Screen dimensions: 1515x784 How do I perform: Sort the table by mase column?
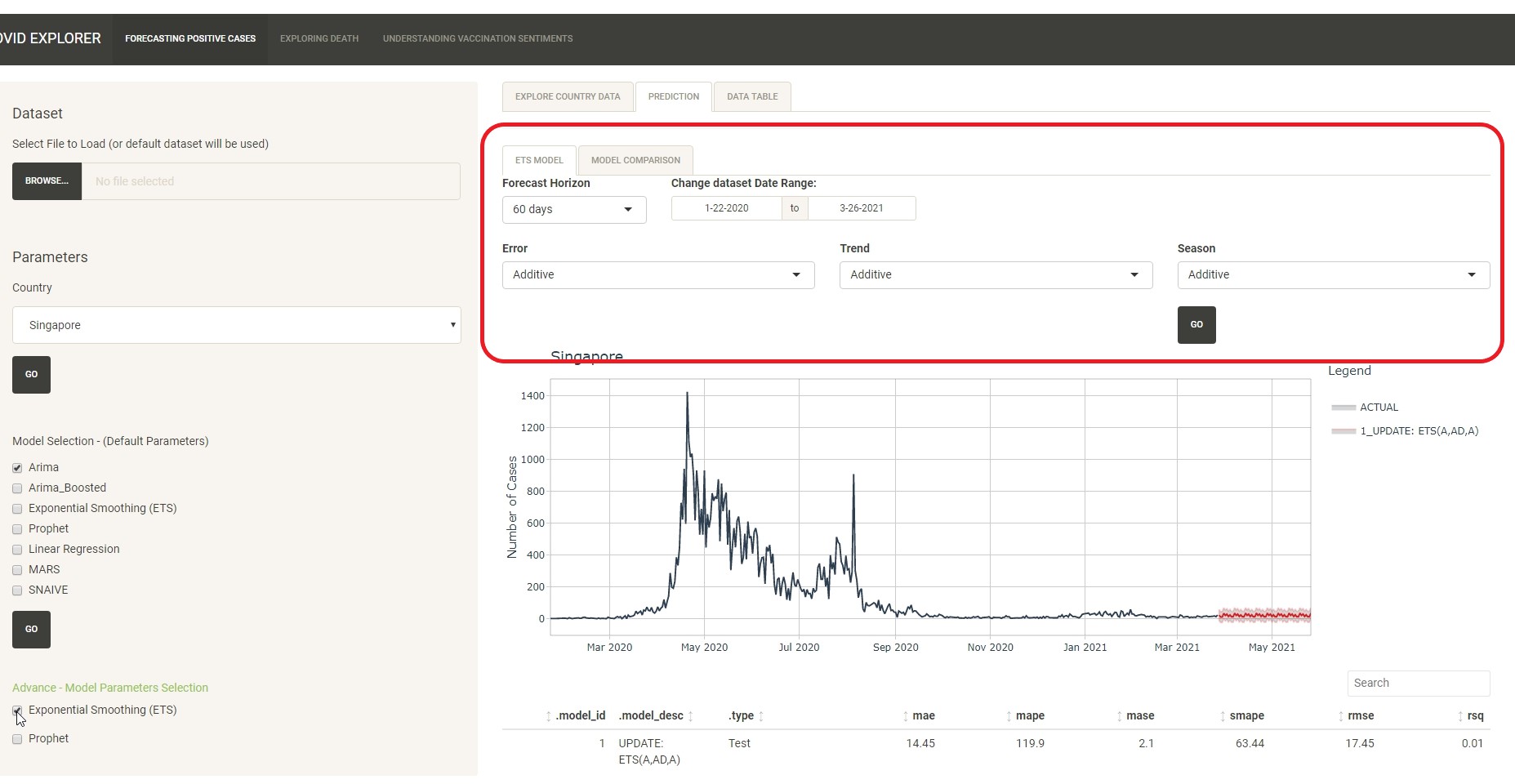pyautogui.click(x=1139, y=716)
